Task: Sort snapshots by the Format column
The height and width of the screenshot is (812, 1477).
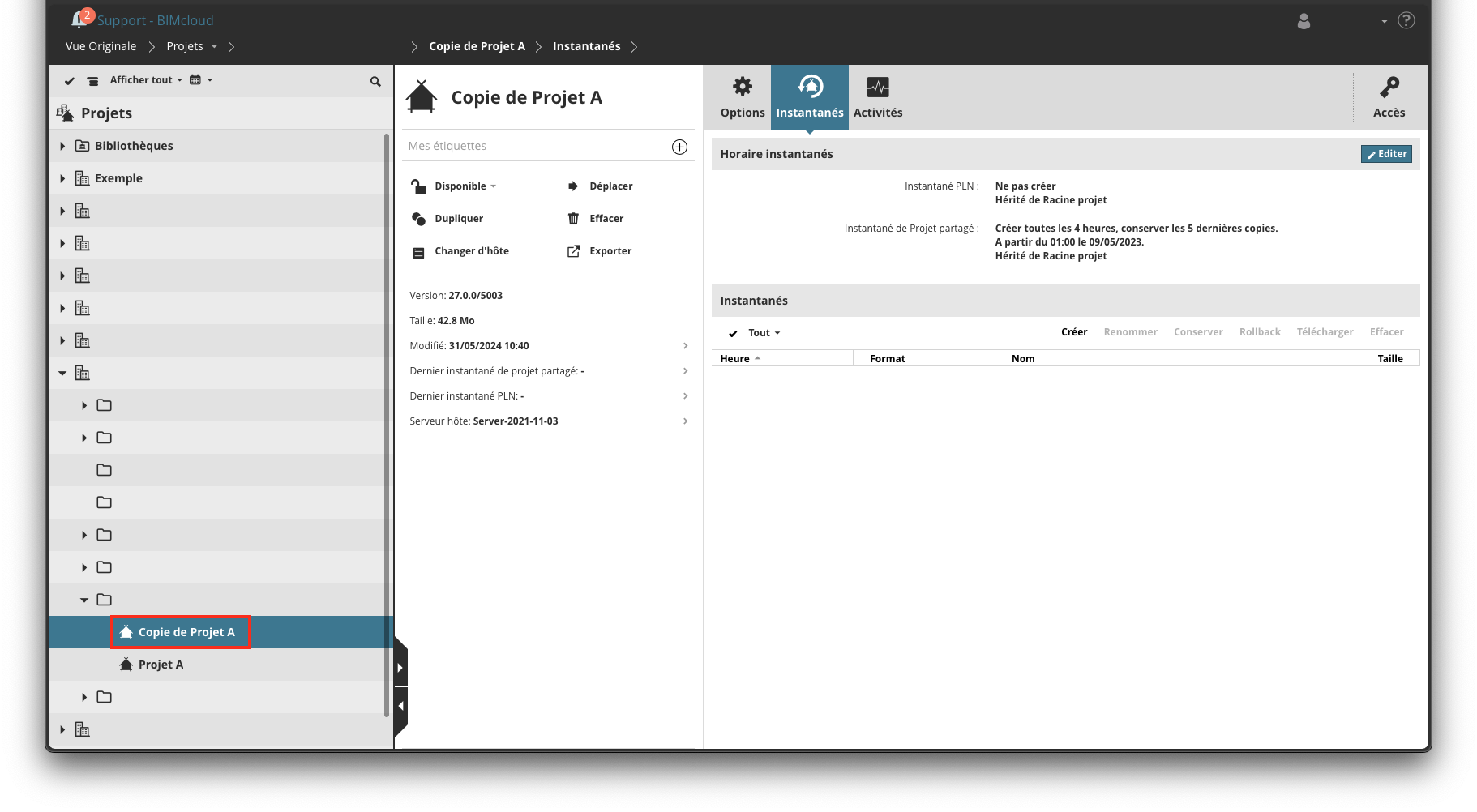Action: point(924,359)
